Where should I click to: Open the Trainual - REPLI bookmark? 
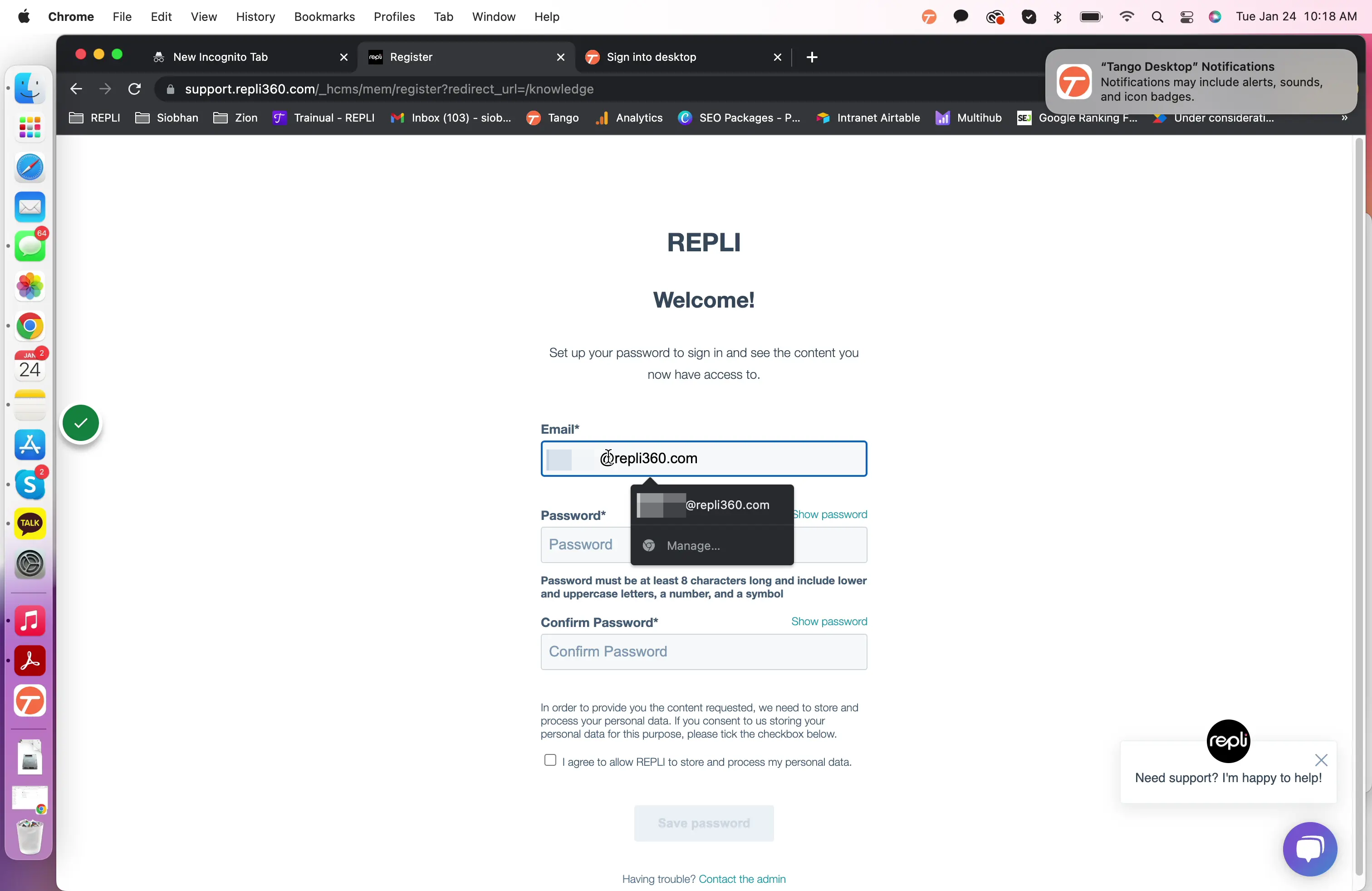point(324,117)
